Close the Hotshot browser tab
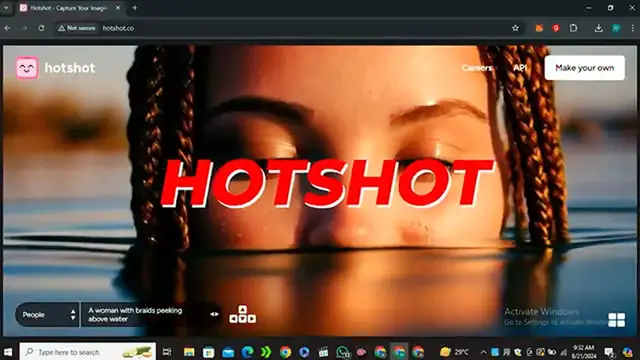 [x=118, y=8]
